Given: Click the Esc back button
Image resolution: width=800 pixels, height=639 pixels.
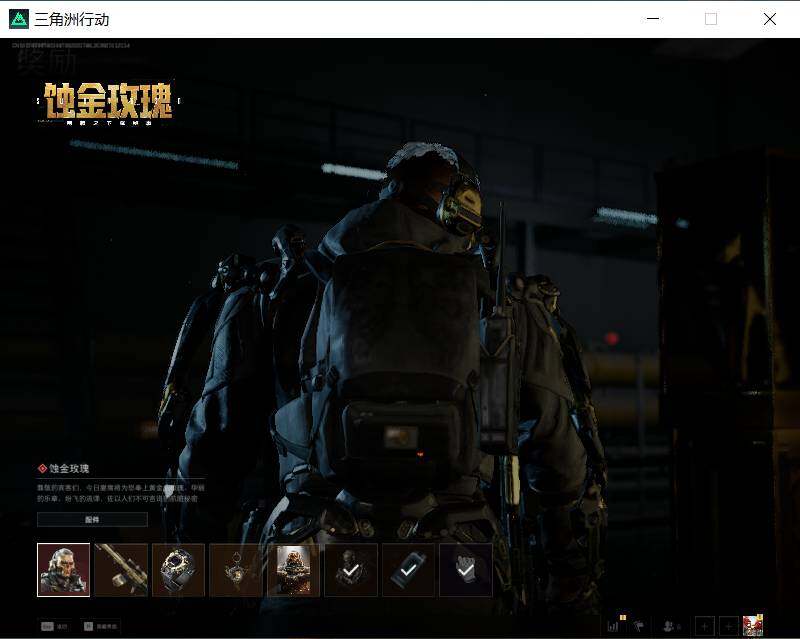Looking at the screenshot, I should [55, 626].
